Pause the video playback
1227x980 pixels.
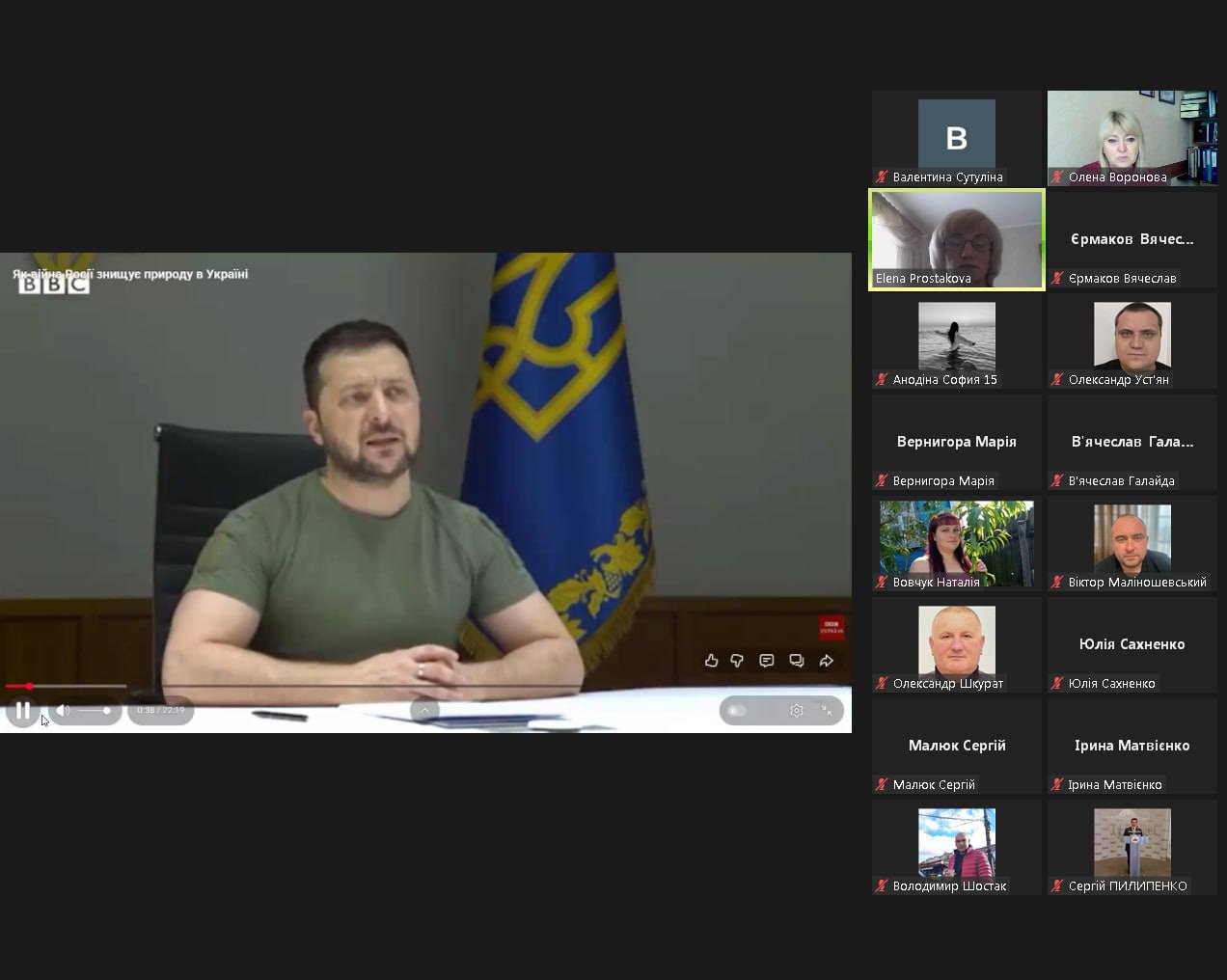coord(23,711)
